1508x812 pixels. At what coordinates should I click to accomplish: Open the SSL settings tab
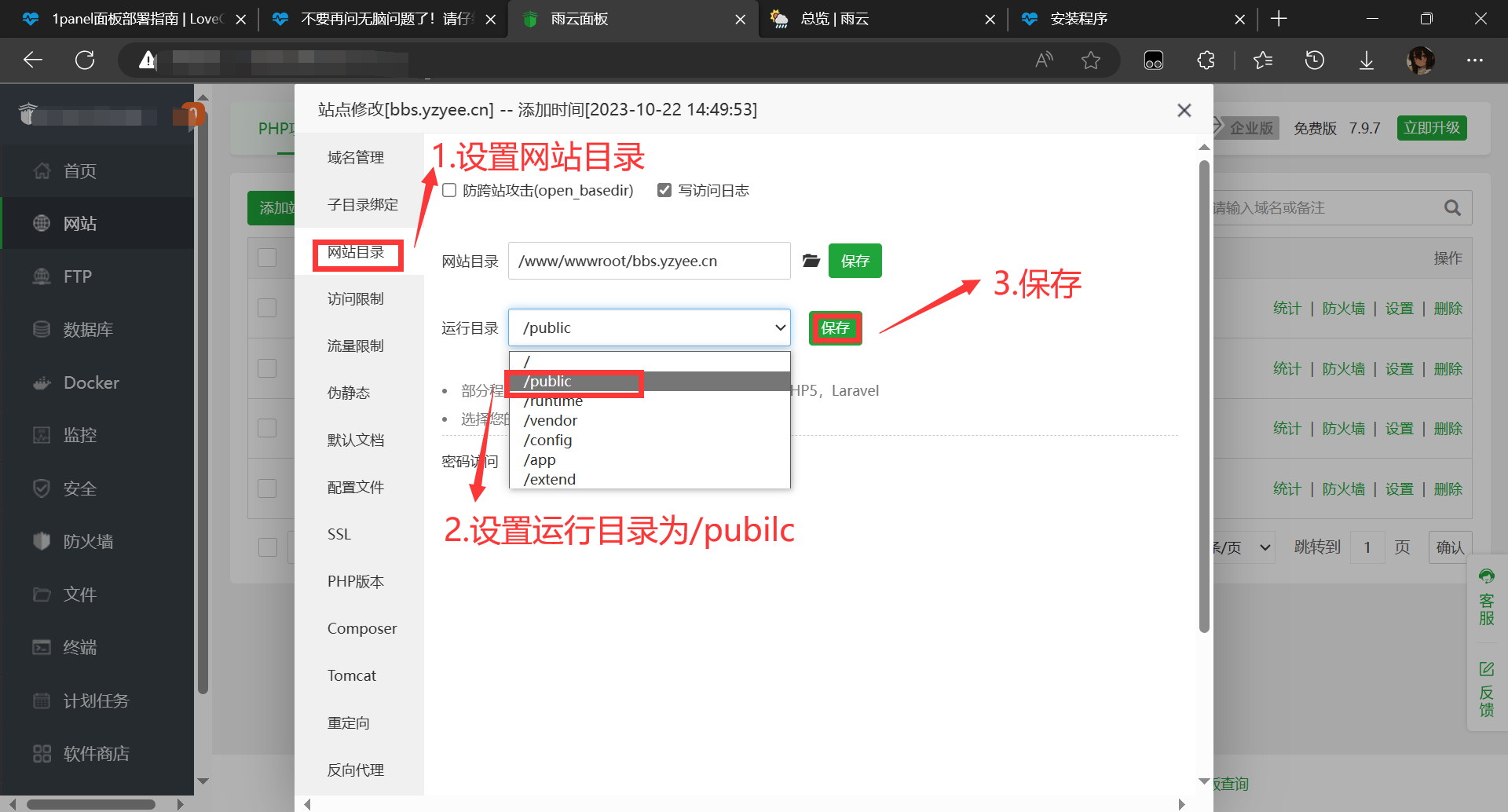(x=339, y=535)
